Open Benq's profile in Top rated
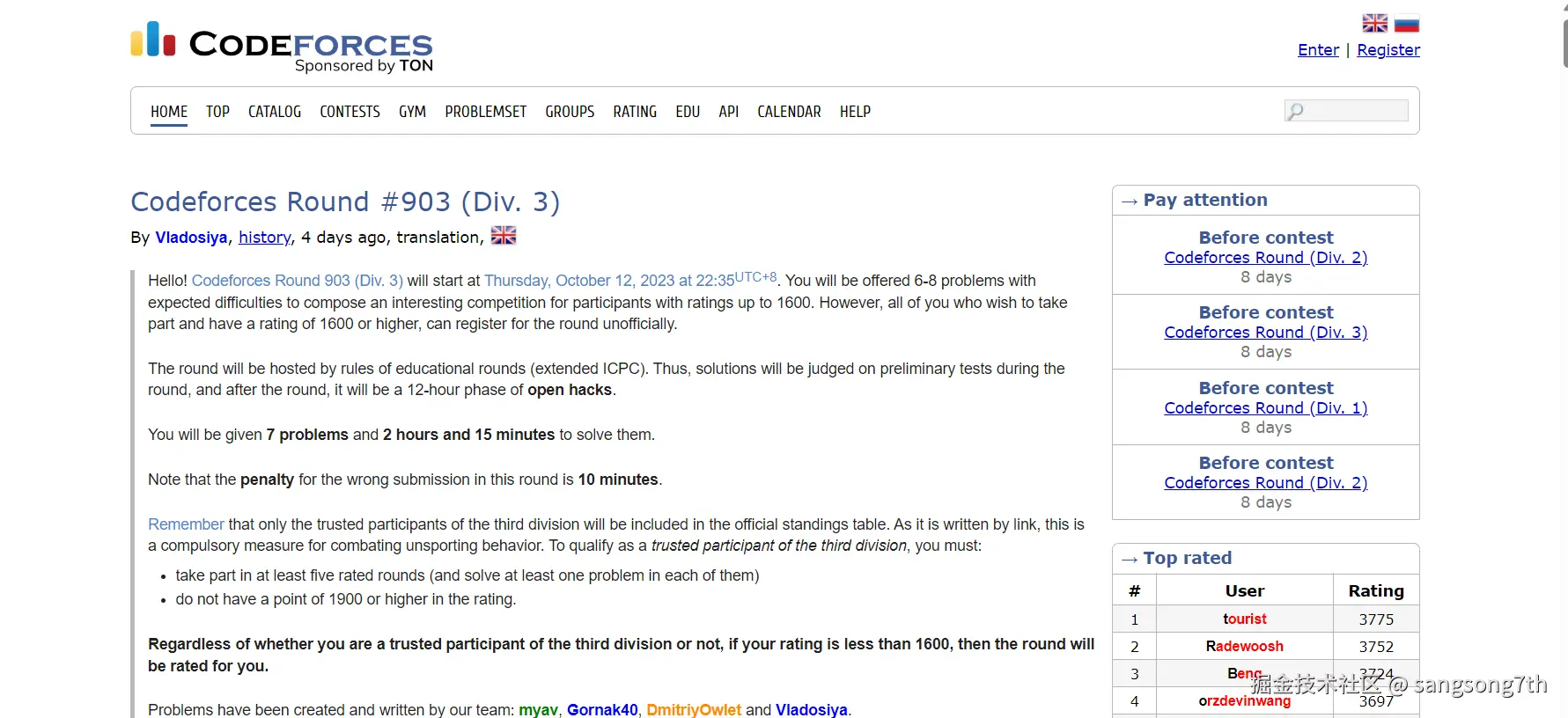 (x=1245, y=674)
